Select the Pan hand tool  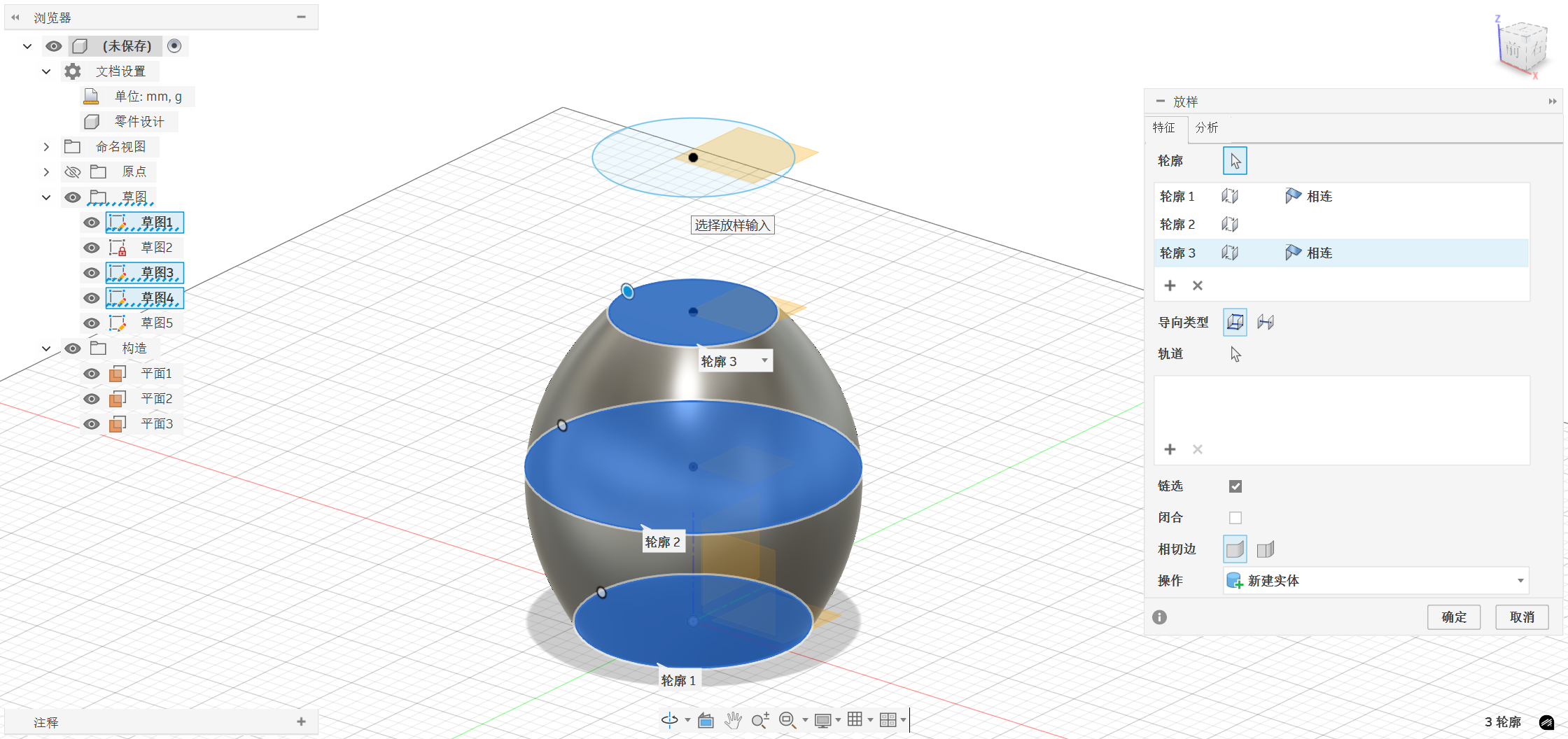pyautogui.click(x=733, y=720)
